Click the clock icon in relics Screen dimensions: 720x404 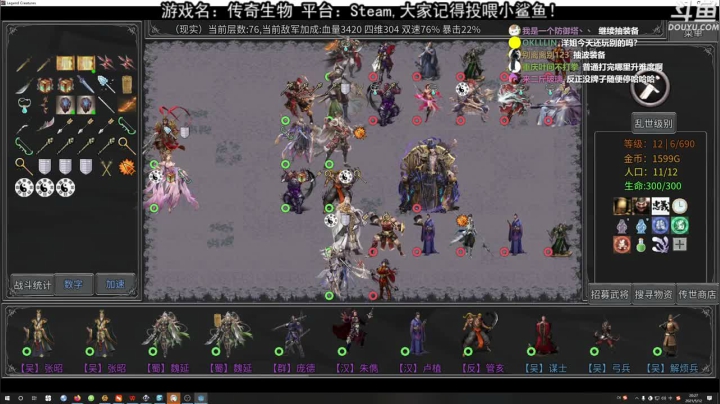coord(680,206)
